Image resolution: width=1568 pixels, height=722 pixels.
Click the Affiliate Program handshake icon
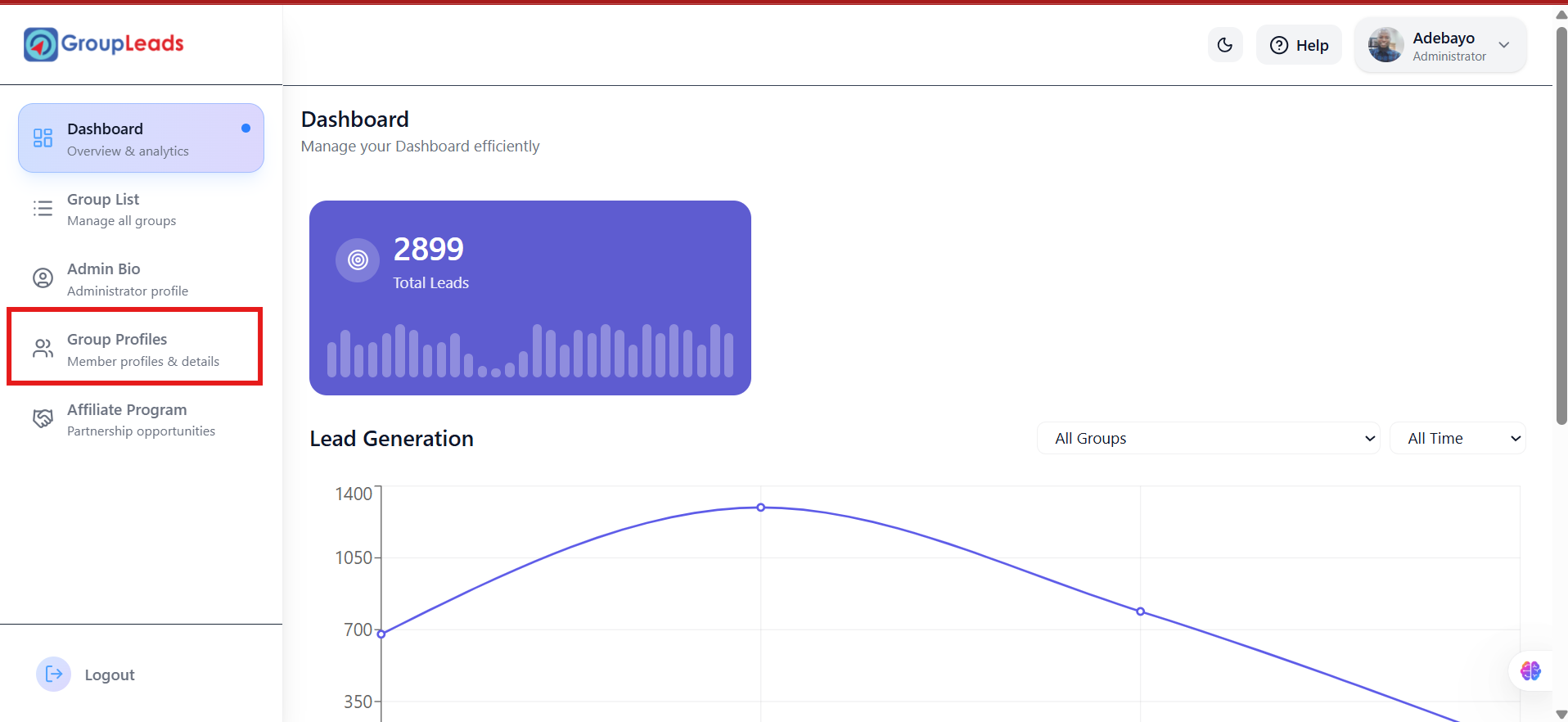coord(43,419)
